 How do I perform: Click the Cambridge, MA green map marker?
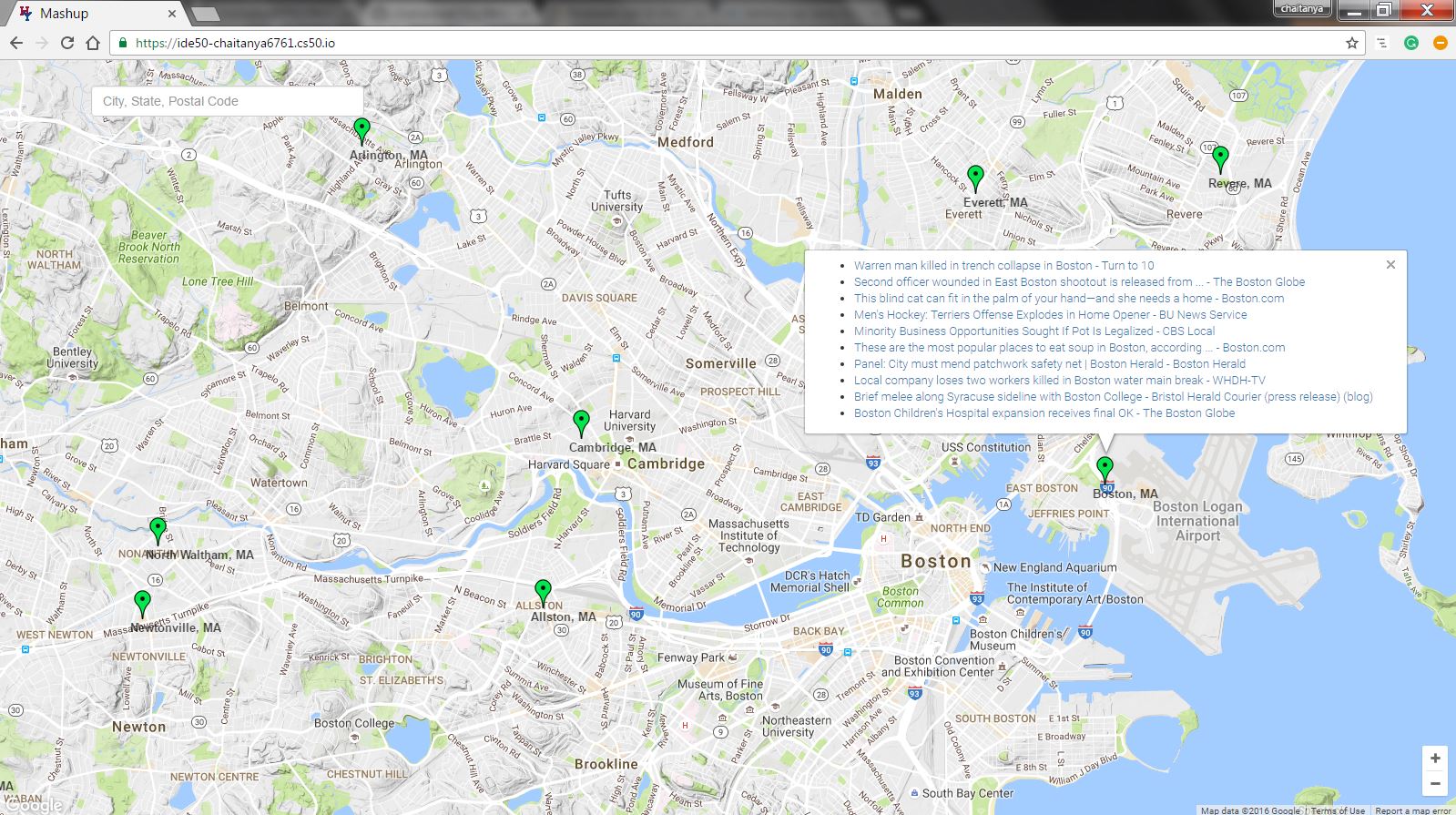pos(581,423)
